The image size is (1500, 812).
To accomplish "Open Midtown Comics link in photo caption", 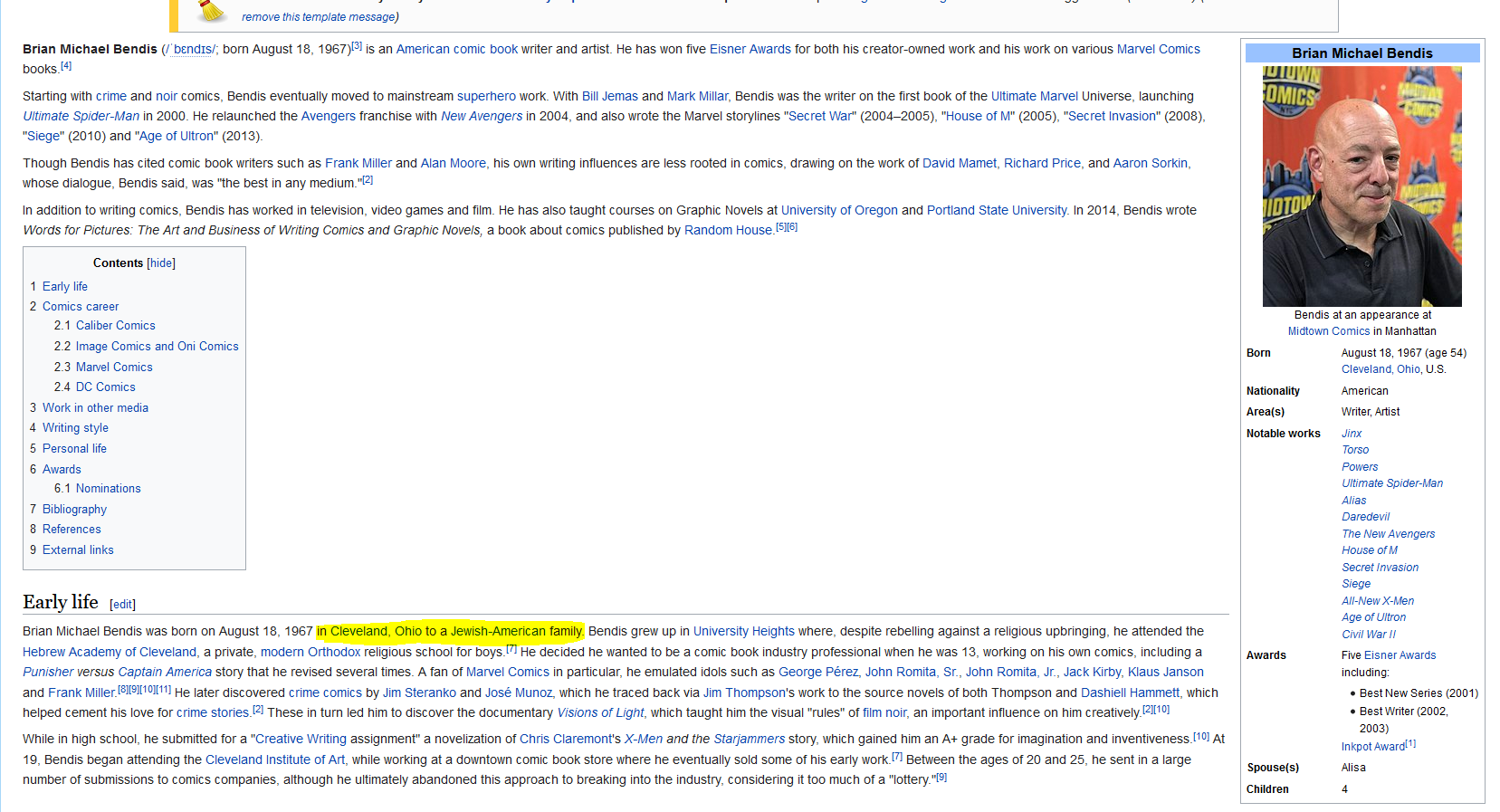I will (1329, 331).
